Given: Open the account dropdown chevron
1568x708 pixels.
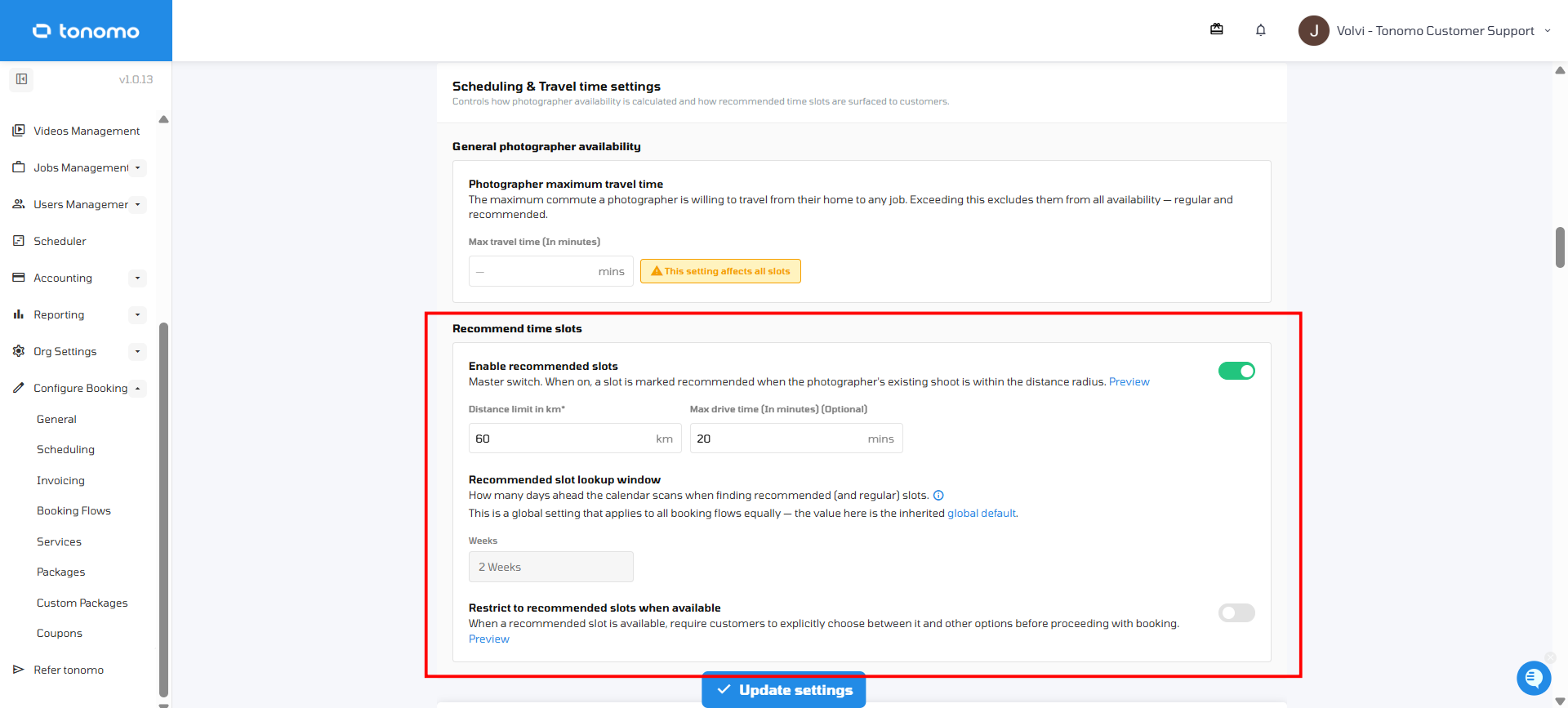Looking at the screenshot, I should tap(1548, 31).
